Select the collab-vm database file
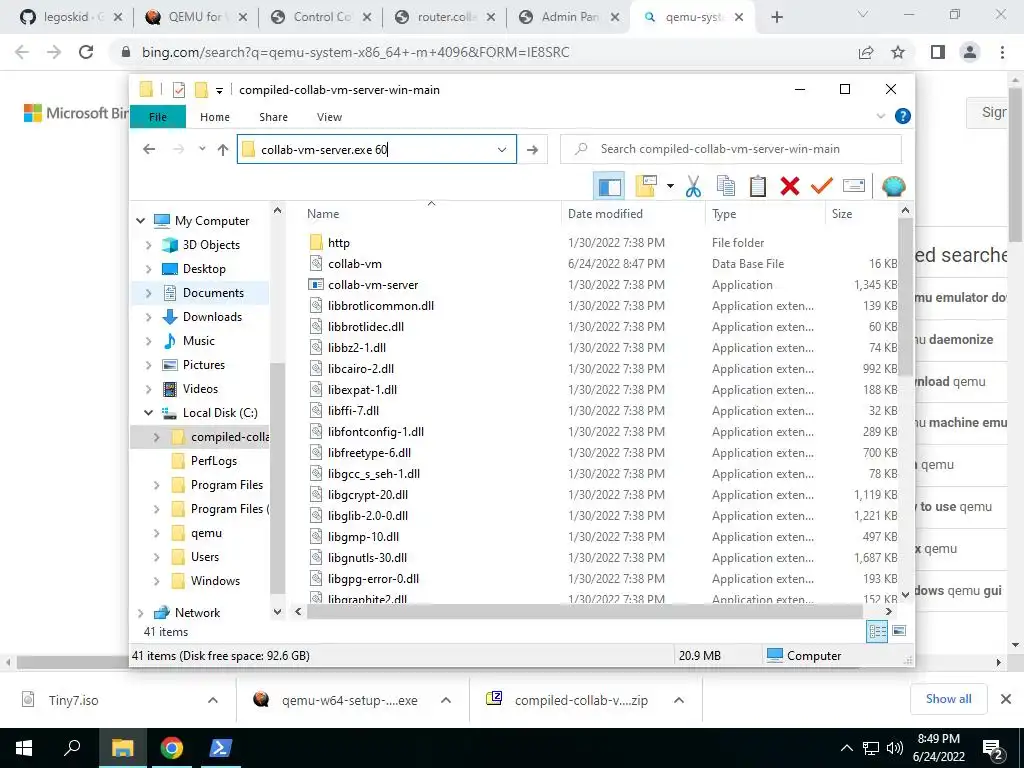The height and width of the screenshot is (768, 1024). [x=355, y=264]
